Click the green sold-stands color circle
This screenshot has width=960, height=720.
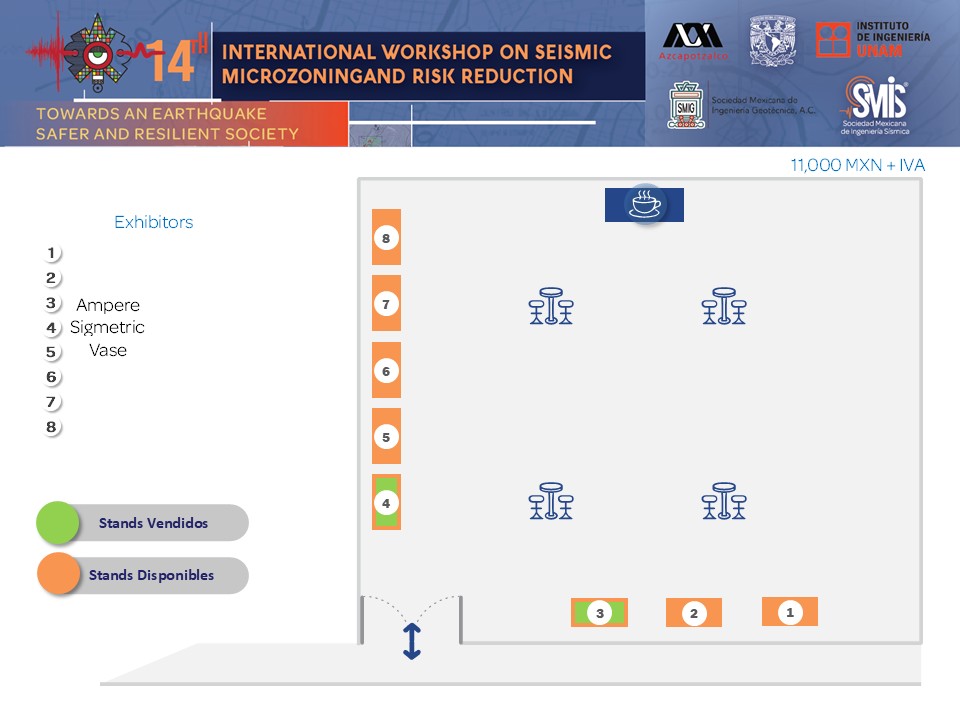coord(57,522)
